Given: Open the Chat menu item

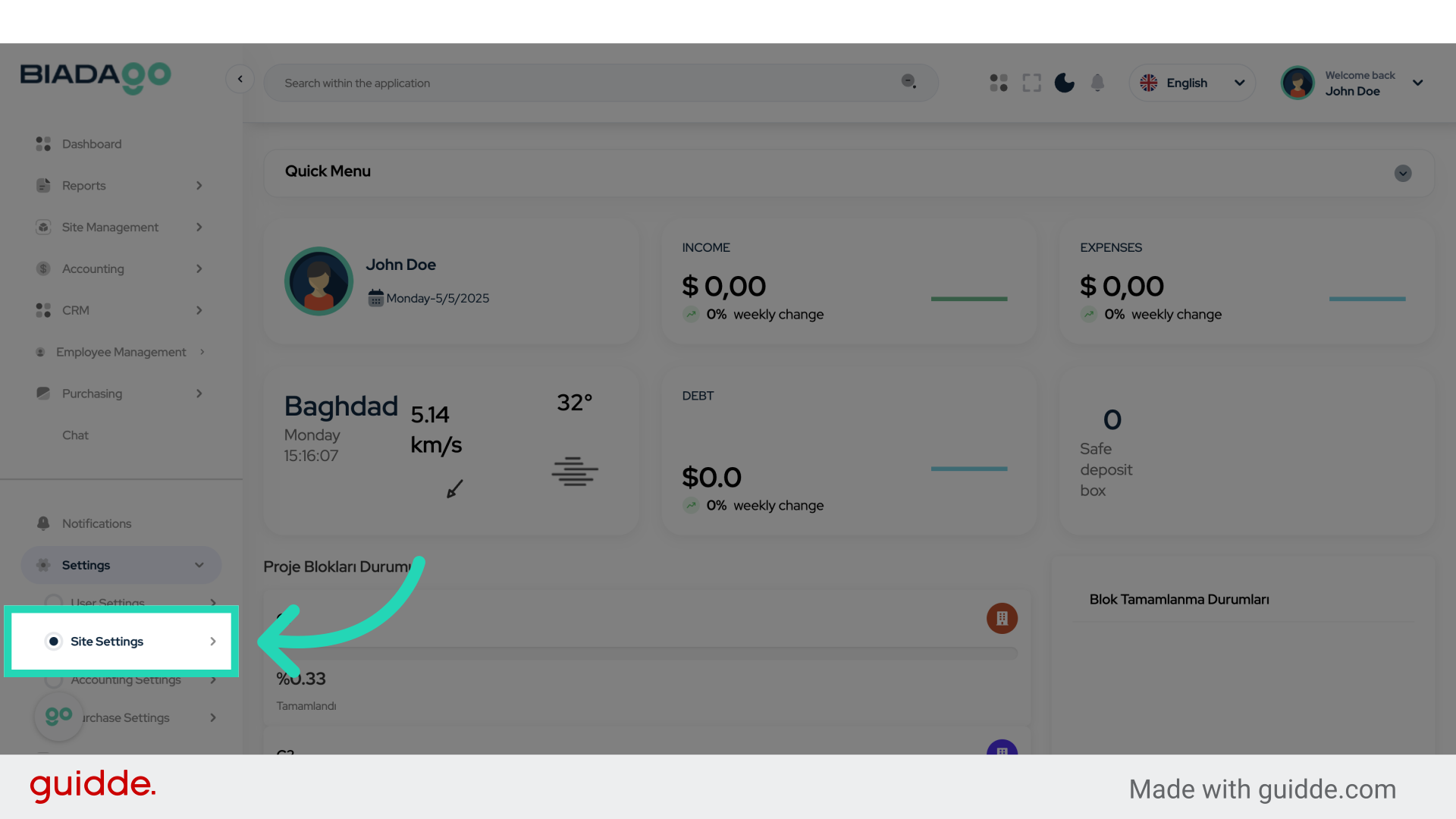Looking at the screenshot, I should click(75, 435).
